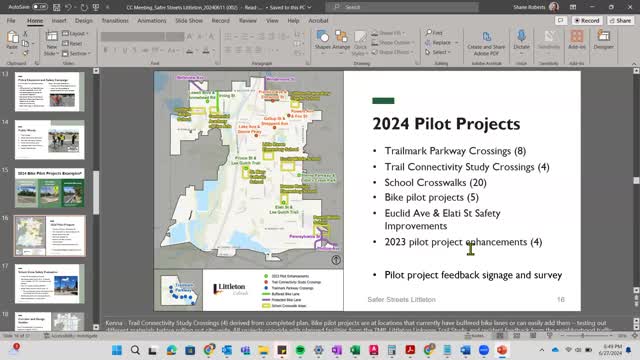Click the Copy icon
640x360 pixels.
tap(25, 43)
